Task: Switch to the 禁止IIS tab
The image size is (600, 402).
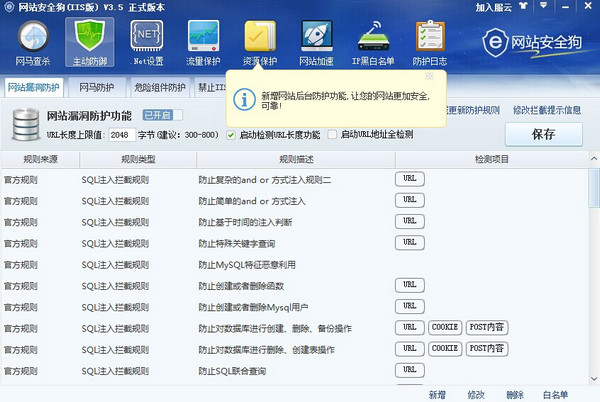Action: 211,88
